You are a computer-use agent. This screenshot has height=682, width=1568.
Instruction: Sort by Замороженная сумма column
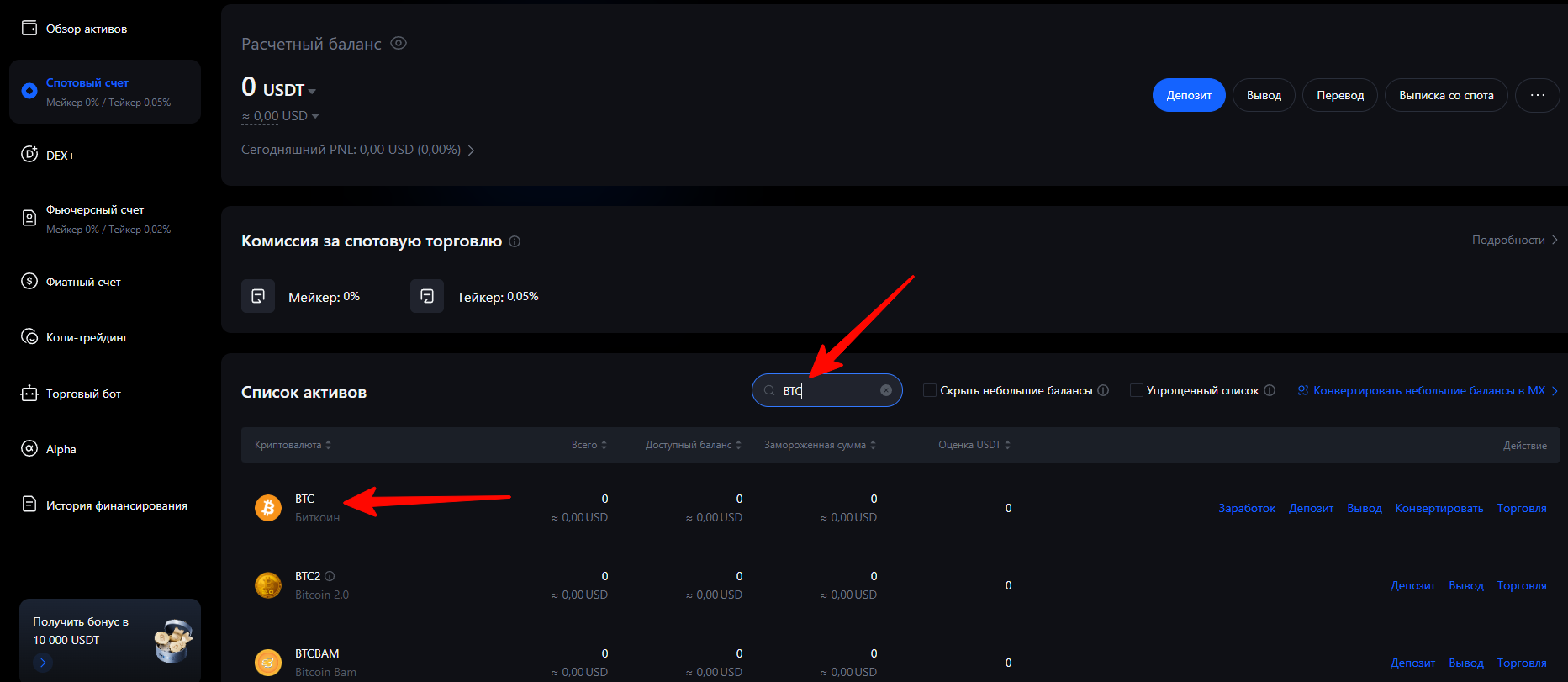pos(820,445)
